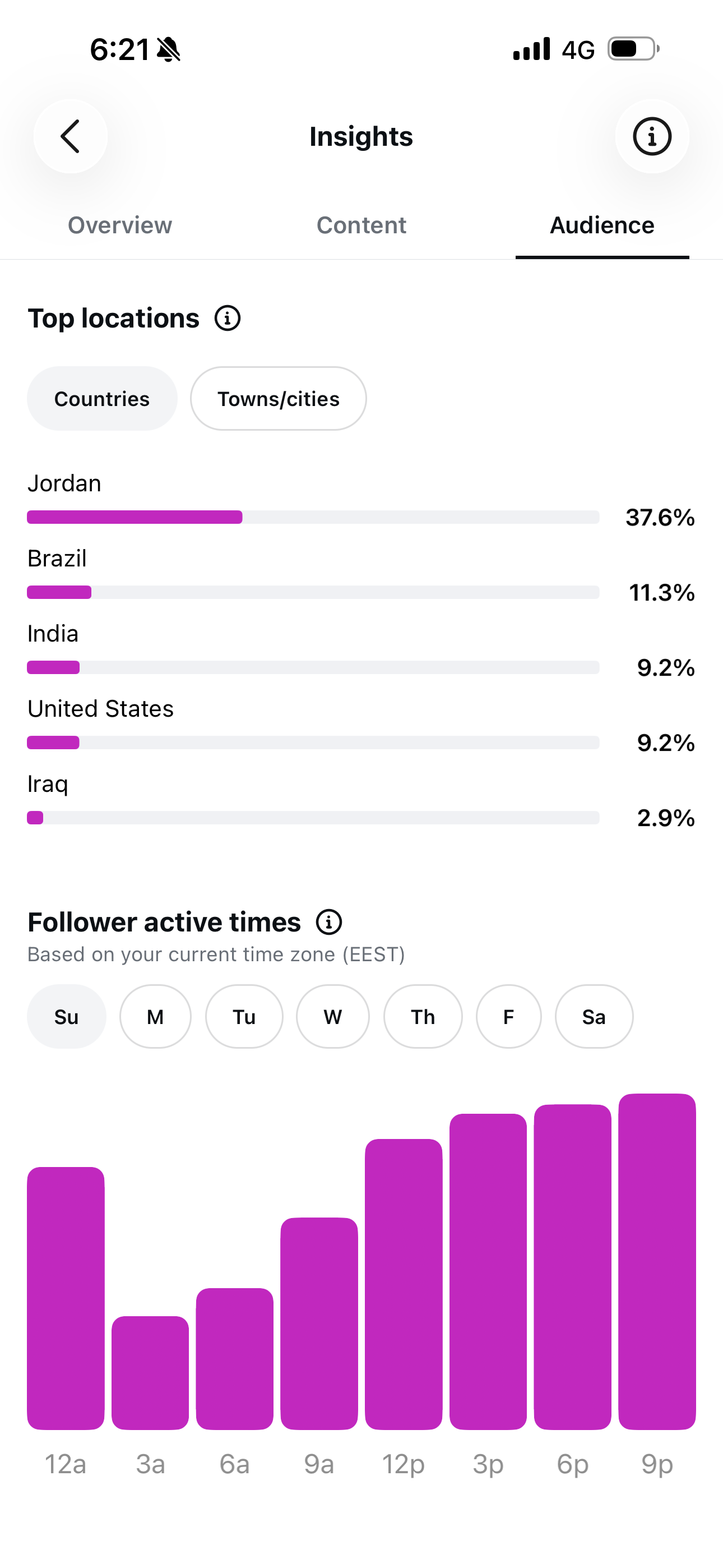The image size is (723, 1568).
Task: Switch to the Overview tab
Action: (x=120, y=225)
